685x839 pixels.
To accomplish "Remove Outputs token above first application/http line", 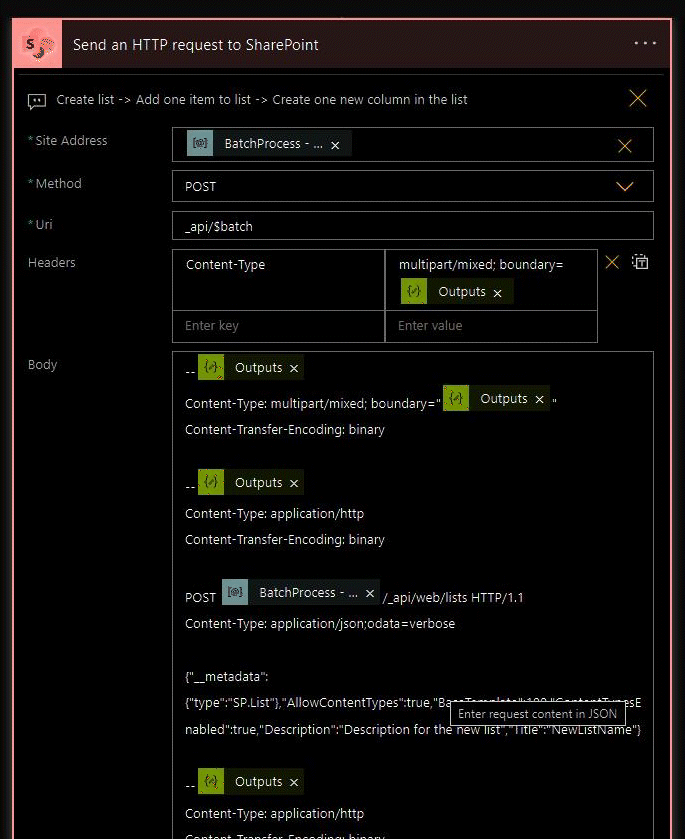I will [x=294, y=484].
